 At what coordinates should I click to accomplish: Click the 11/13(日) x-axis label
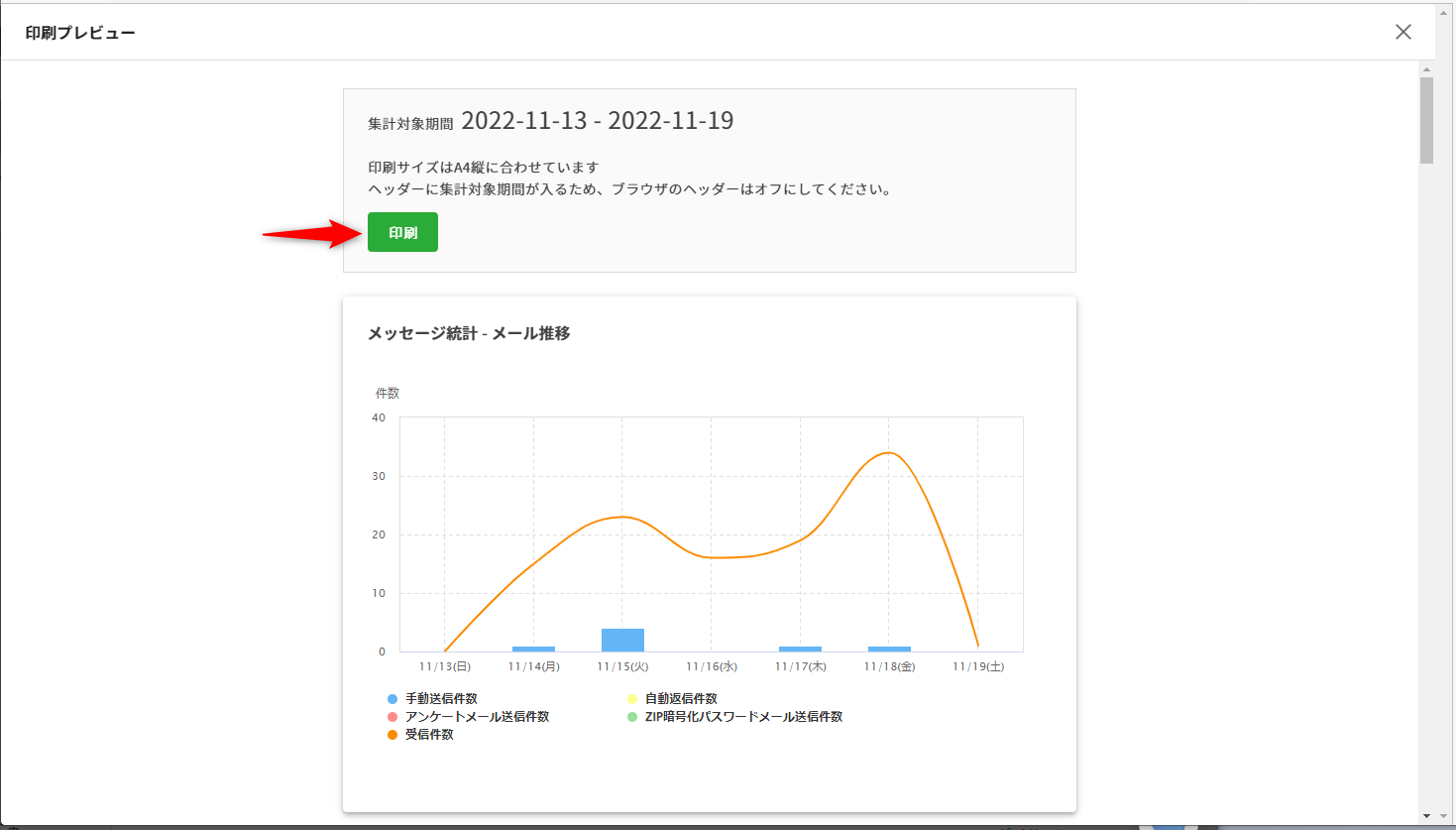click(x=445, y=666)
